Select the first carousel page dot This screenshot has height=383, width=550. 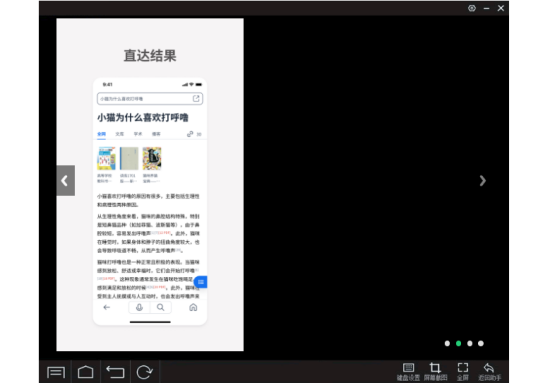point(447,343)
